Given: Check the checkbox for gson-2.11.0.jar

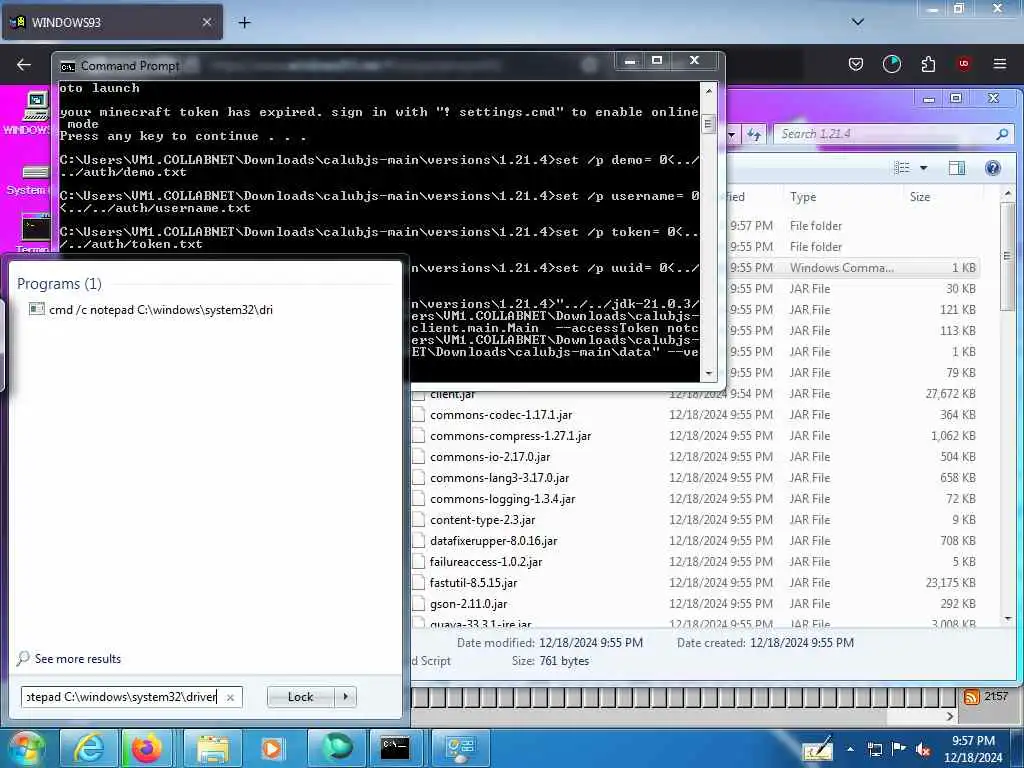Looking at the screenshot, I should (418, 603).
